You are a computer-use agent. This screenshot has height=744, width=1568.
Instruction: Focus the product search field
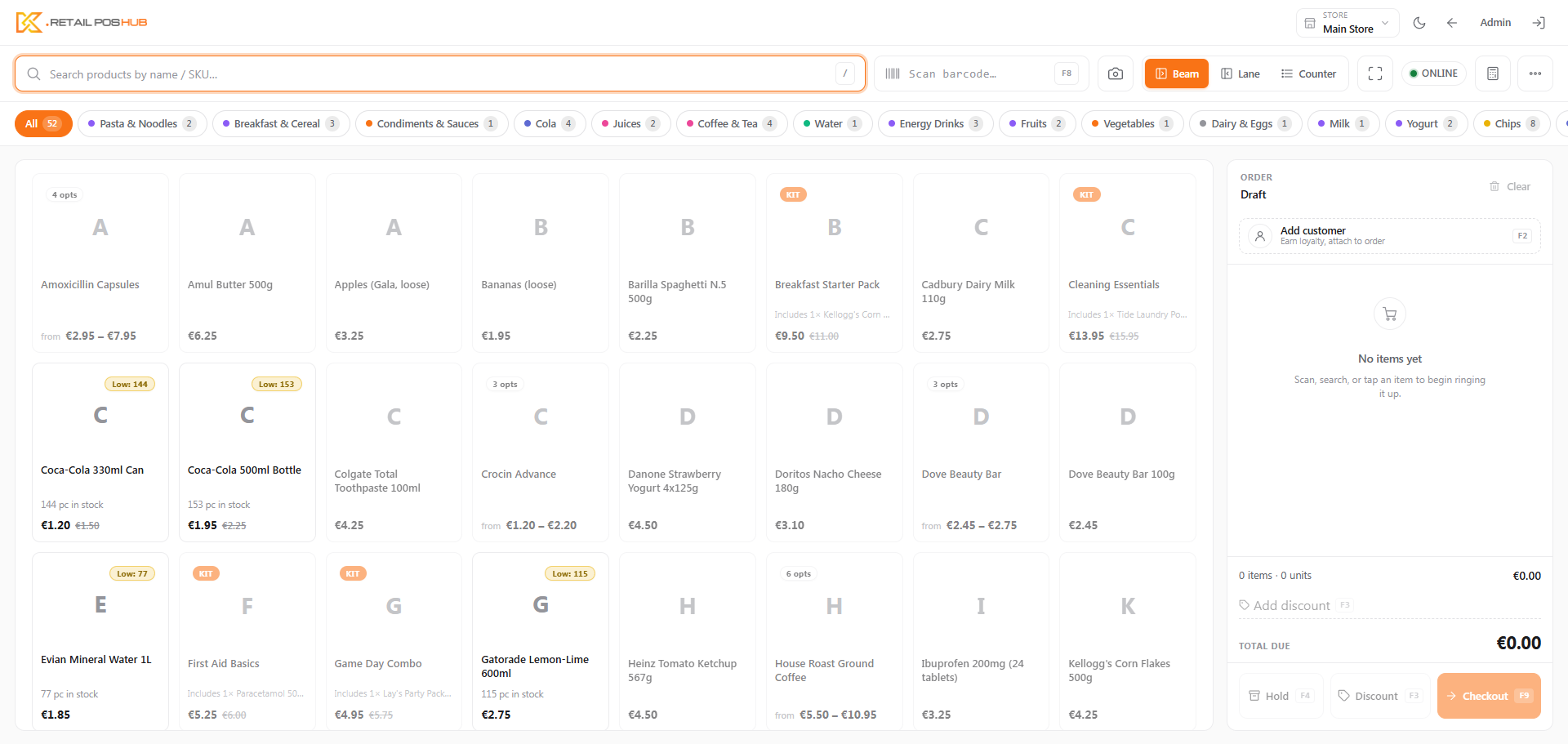[440, 74]
